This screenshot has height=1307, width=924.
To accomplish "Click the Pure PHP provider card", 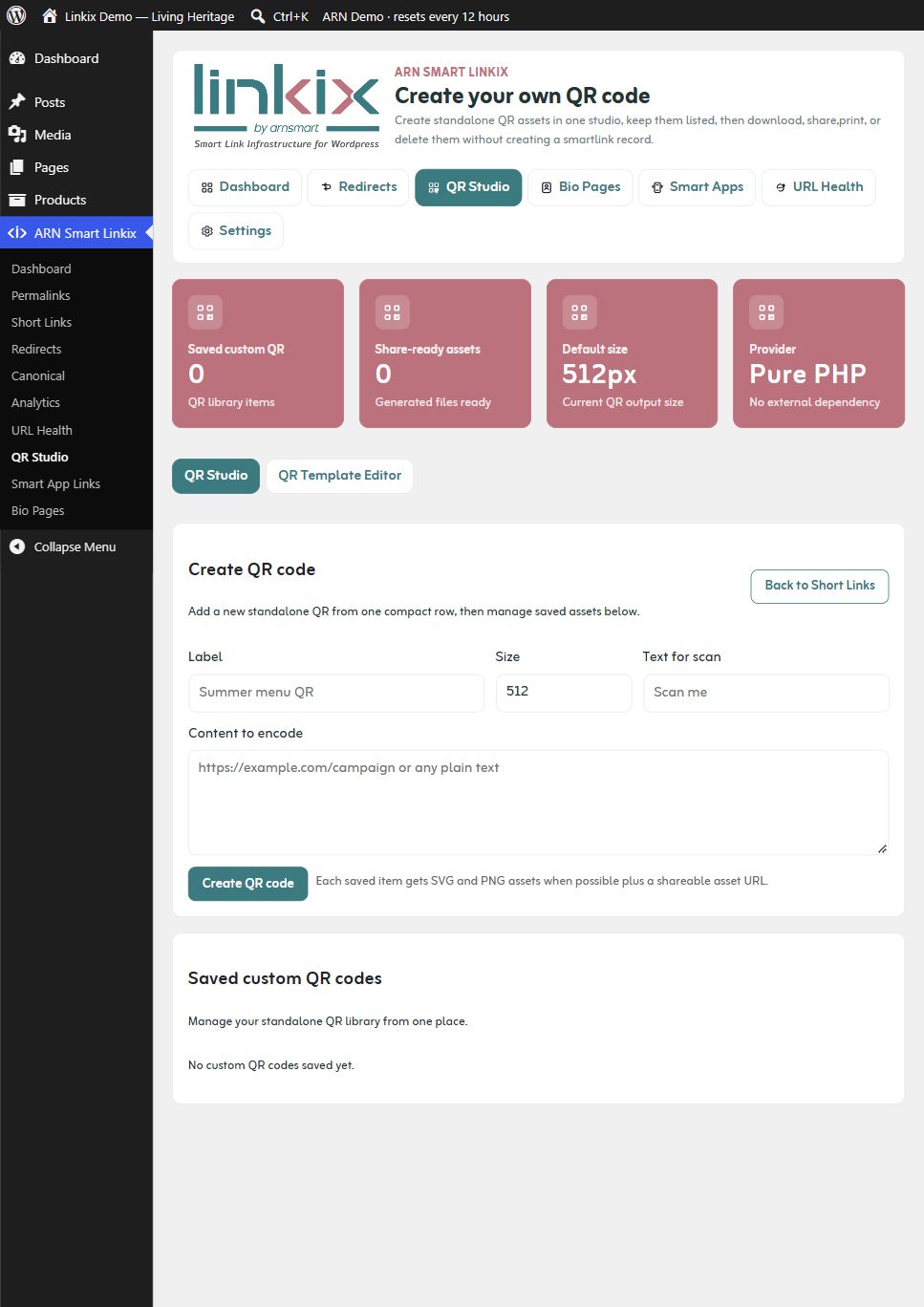I will pyautogui.click(x=819, y=354).
